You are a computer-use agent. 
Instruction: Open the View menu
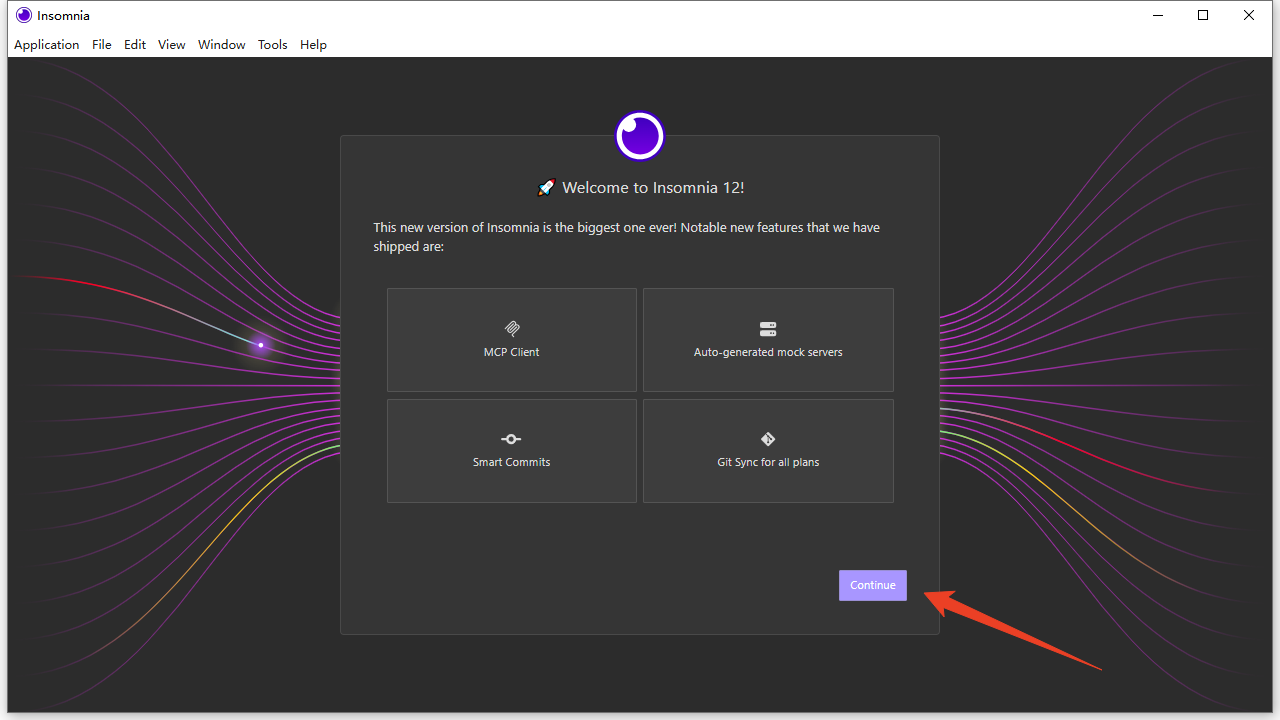click(172, 45)
